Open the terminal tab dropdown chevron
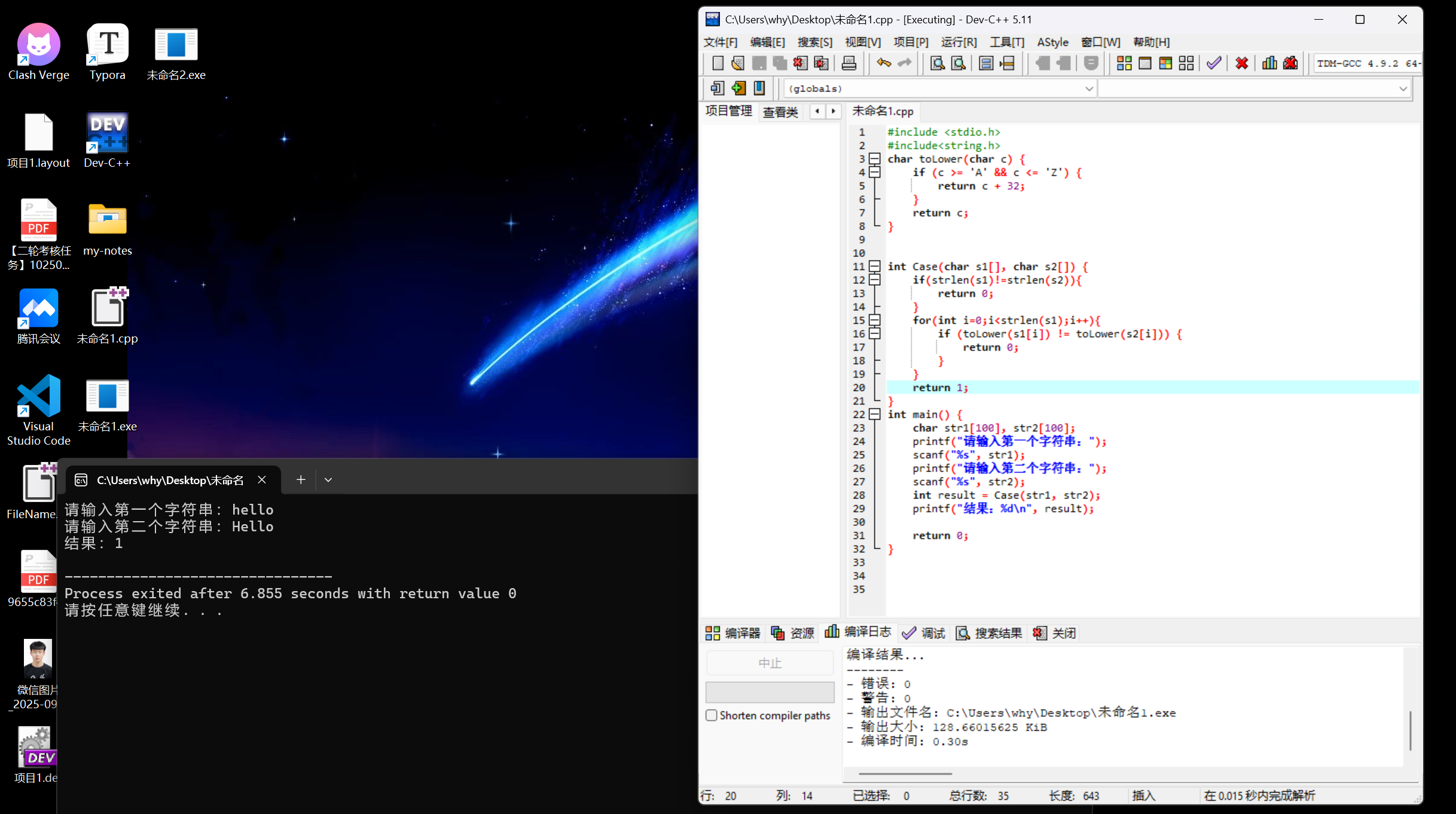The image size is (1456, 814). [x=328, y=480]
